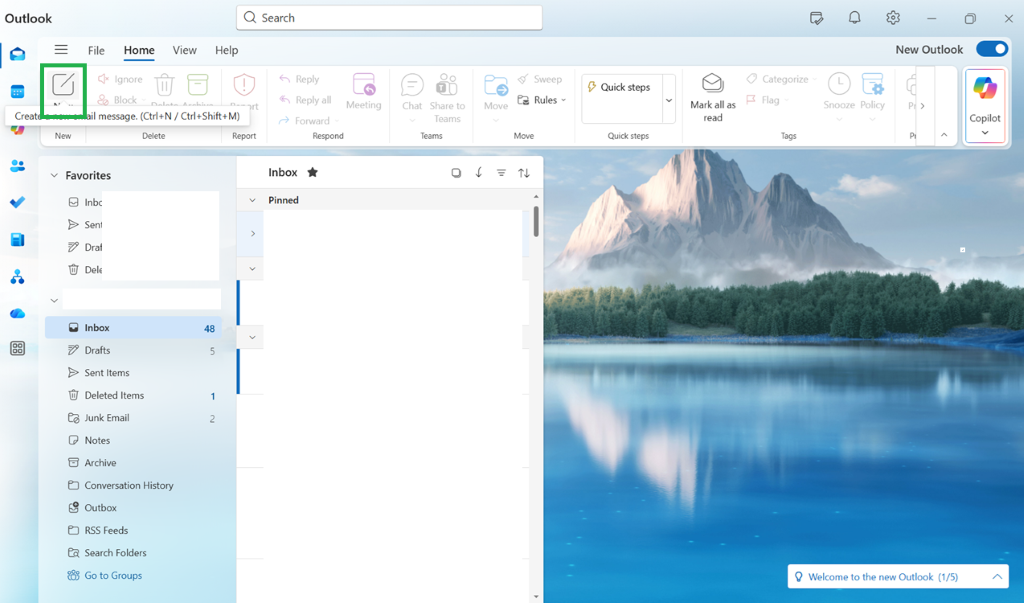Click in the Search box
The width and height of the screenshot is (1024, 603).
[x=389, y=18]
